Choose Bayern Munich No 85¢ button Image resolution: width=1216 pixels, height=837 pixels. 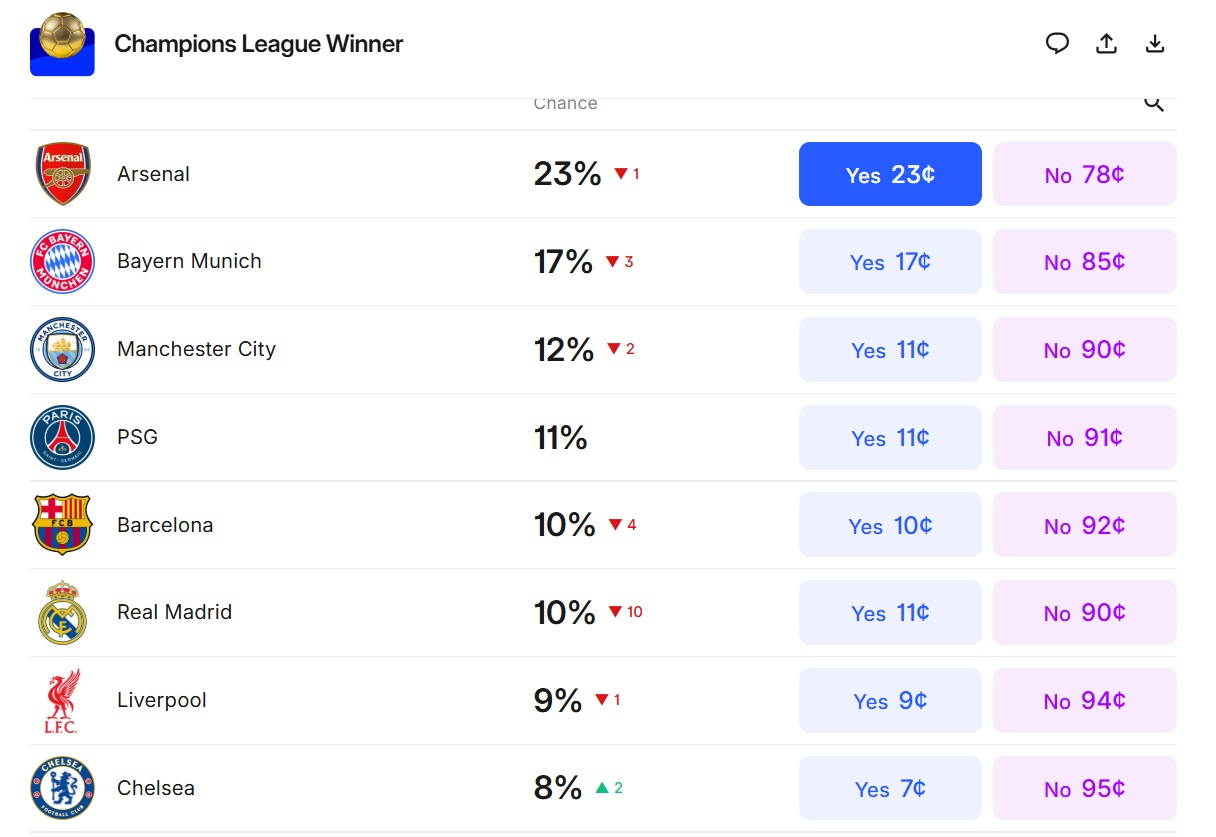pyautogui.click(x=1084, y=262)
